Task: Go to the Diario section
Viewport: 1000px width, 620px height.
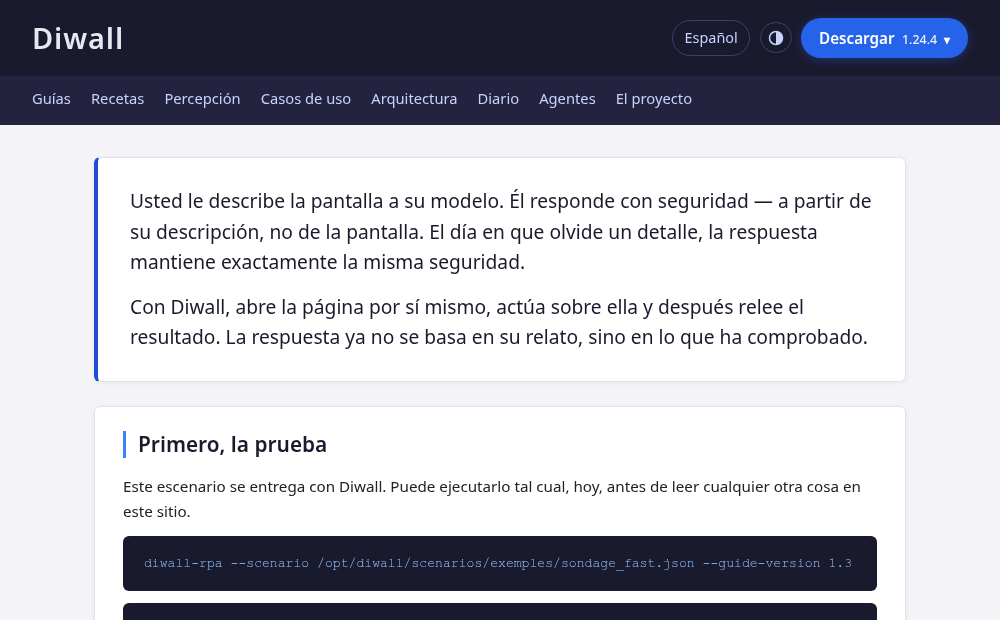Action: point(498,99)
